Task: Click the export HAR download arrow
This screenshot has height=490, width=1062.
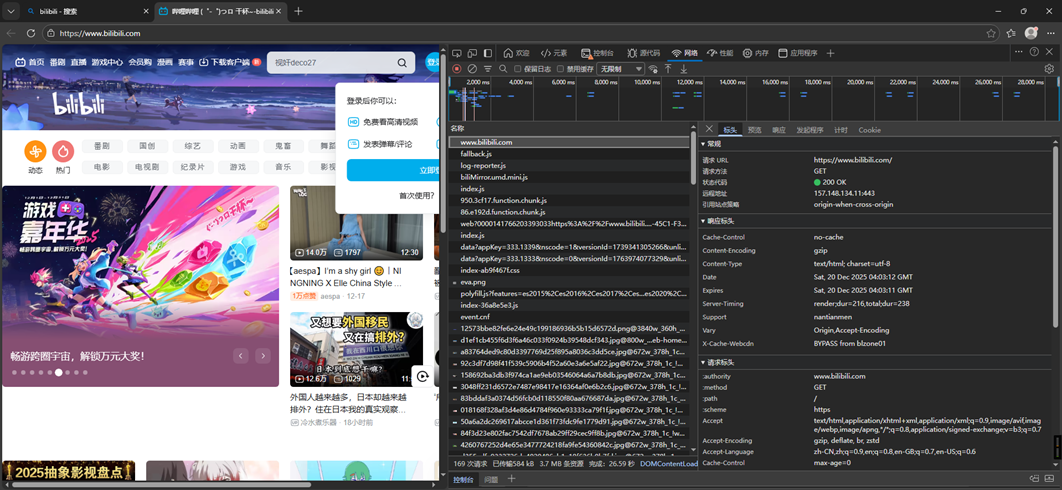Action: 684,69
